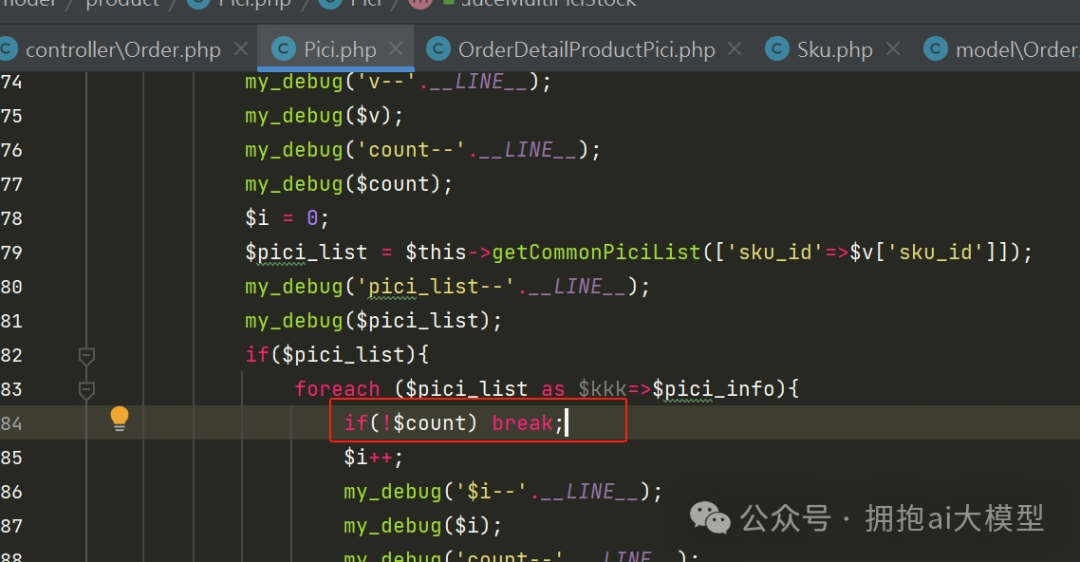Click 'if($pici_list){' on line 82
This screenshot has height=562, width=1080.
point(337,355)
